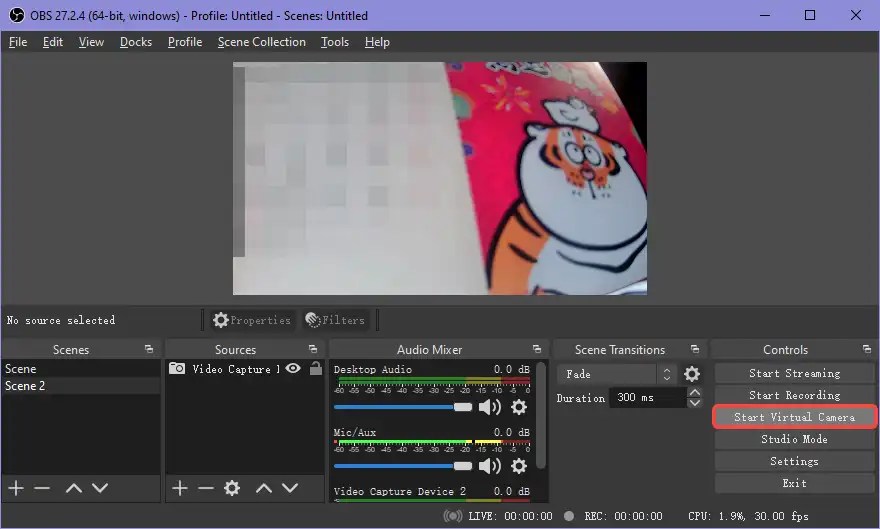Click Start Streaming button

(794, 373)
